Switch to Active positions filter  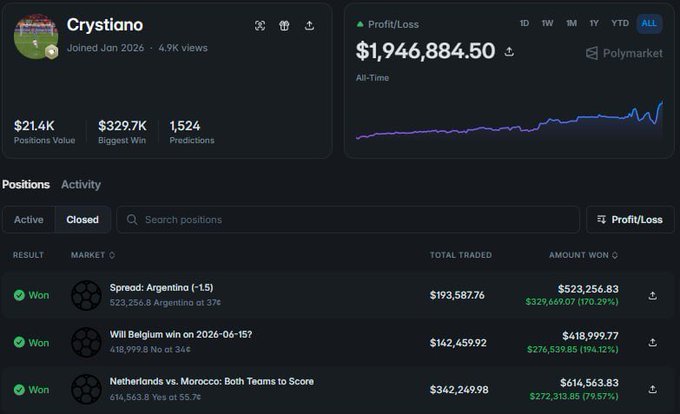(x=29, y=220)
